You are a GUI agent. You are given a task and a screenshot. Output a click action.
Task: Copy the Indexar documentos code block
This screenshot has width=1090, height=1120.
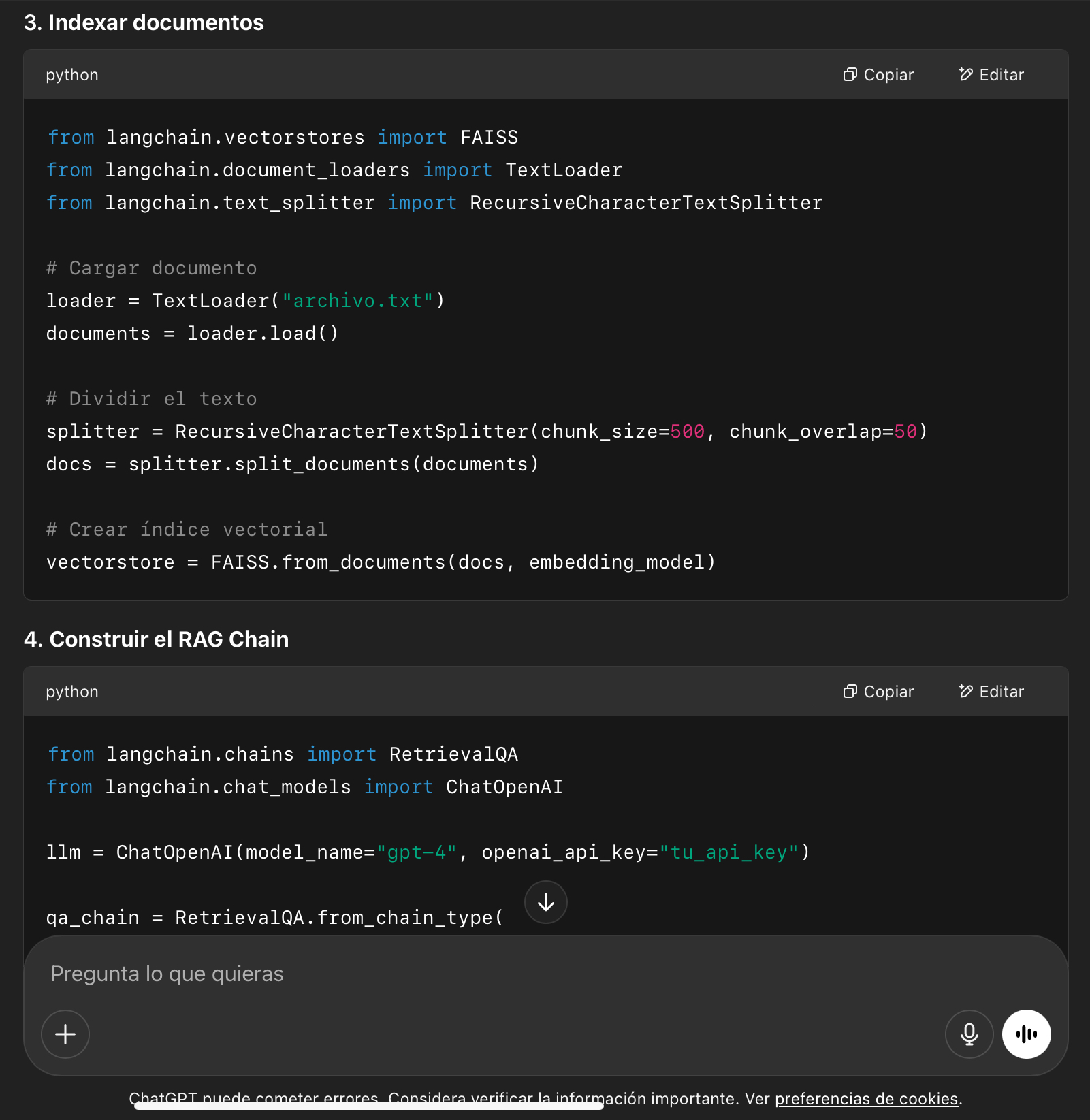point(878,75)
